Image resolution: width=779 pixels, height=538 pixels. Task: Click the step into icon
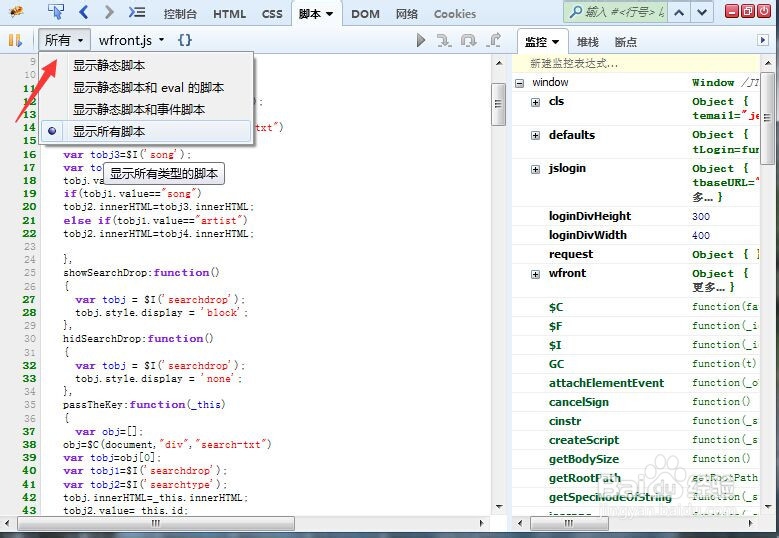[444, 40]
